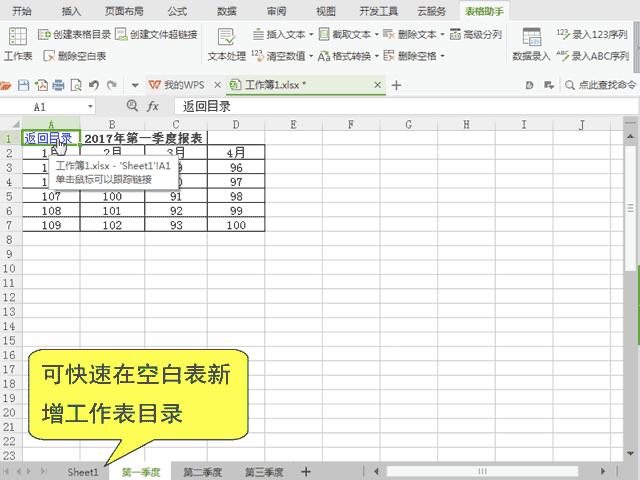Close the 我的WPS tab
640x480 pixels.
[x=218, y=85]
